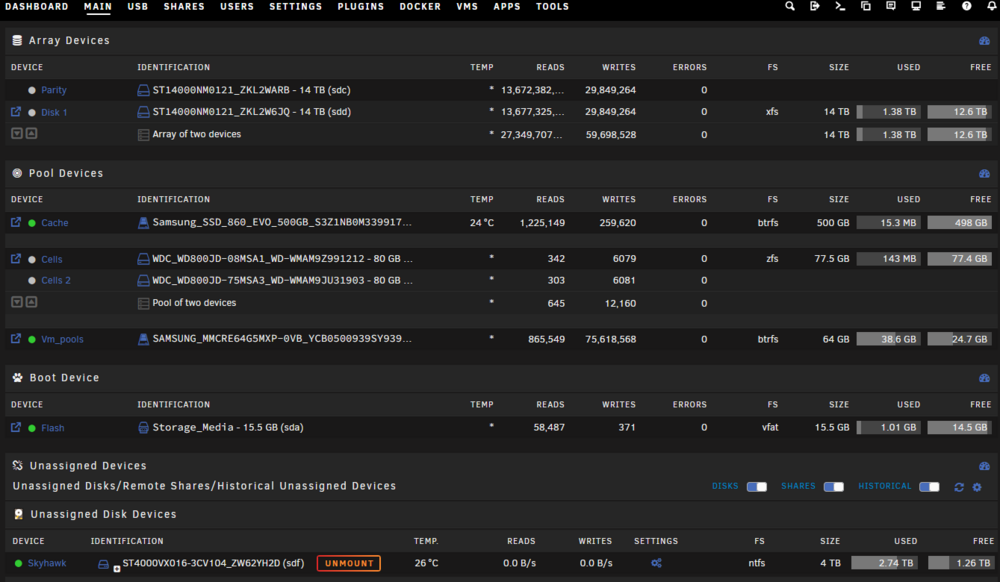Click the Cache temperature '24 °C'
This screenshot has height=582, width=1000.
[482, 223]
